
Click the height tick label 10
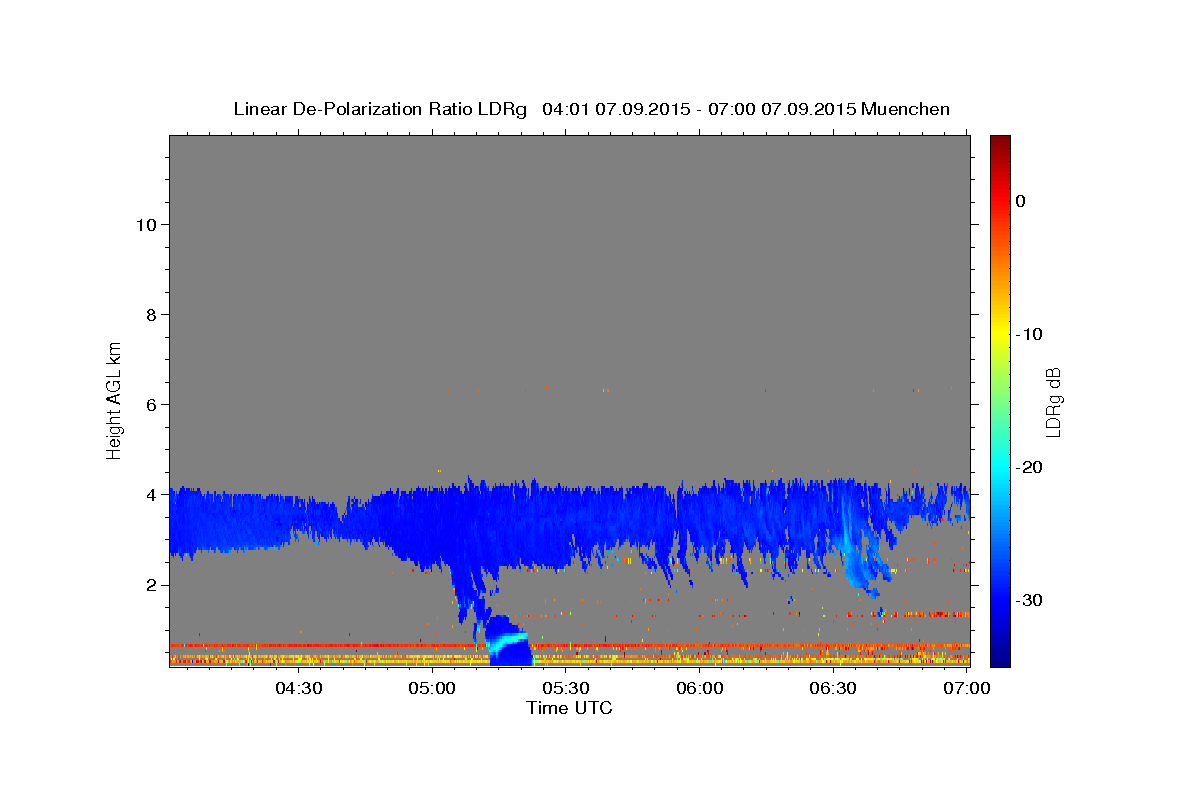tap(145, 225)
